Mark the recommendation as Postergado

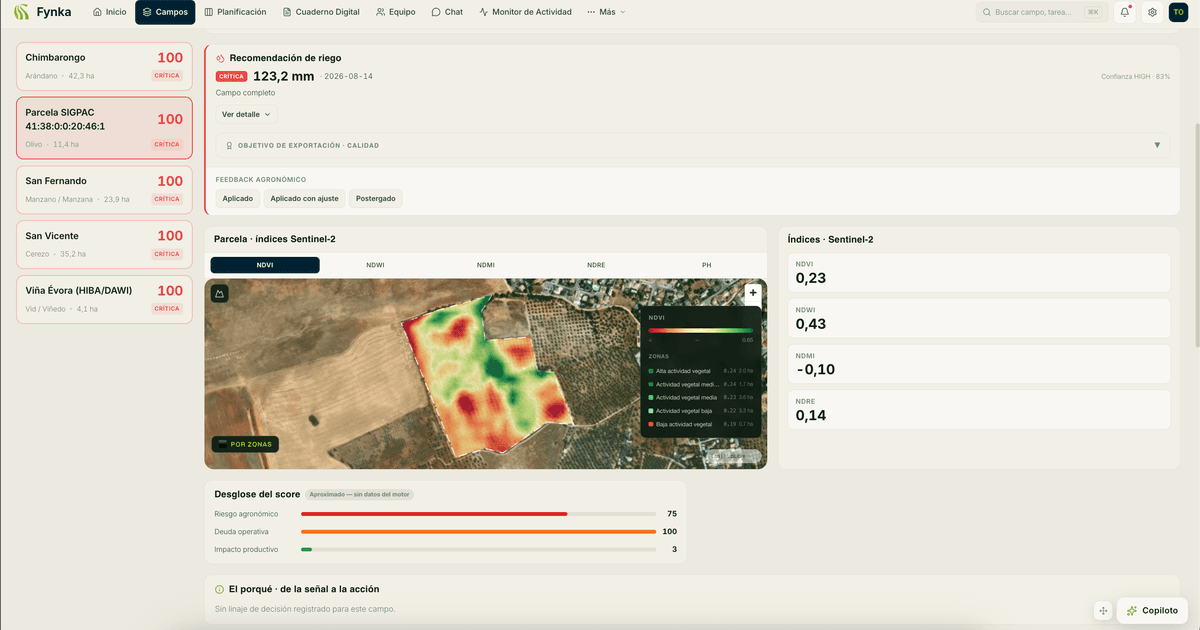[376, 198]
